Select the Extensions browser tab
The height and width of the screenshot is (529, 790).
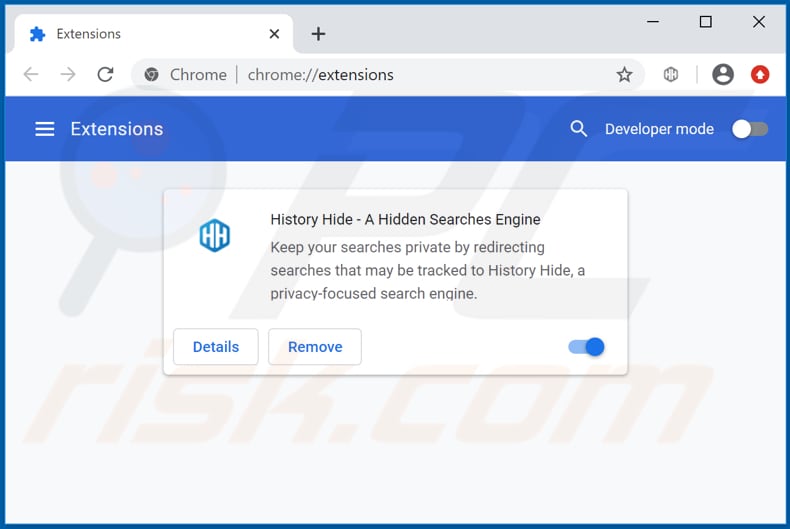(x=154, y=34)
